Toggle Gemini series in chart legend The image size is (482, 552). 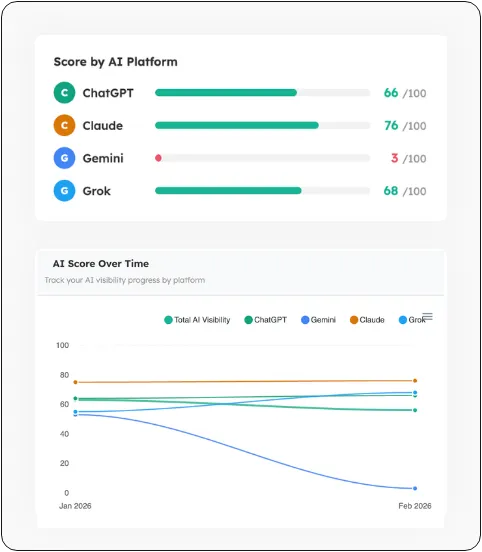319,320
